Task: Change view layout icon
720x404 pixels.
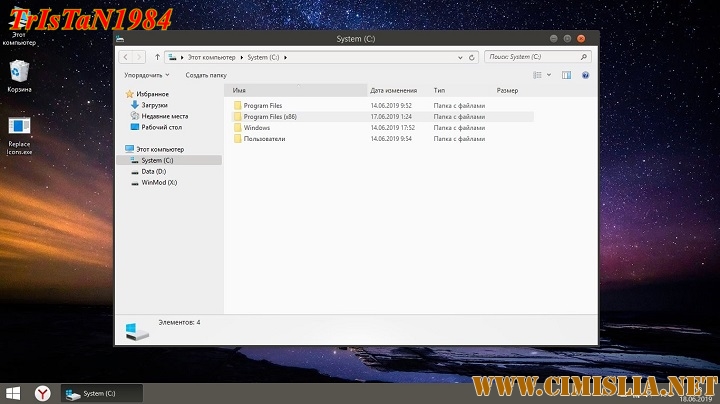Action: point(537,75)
